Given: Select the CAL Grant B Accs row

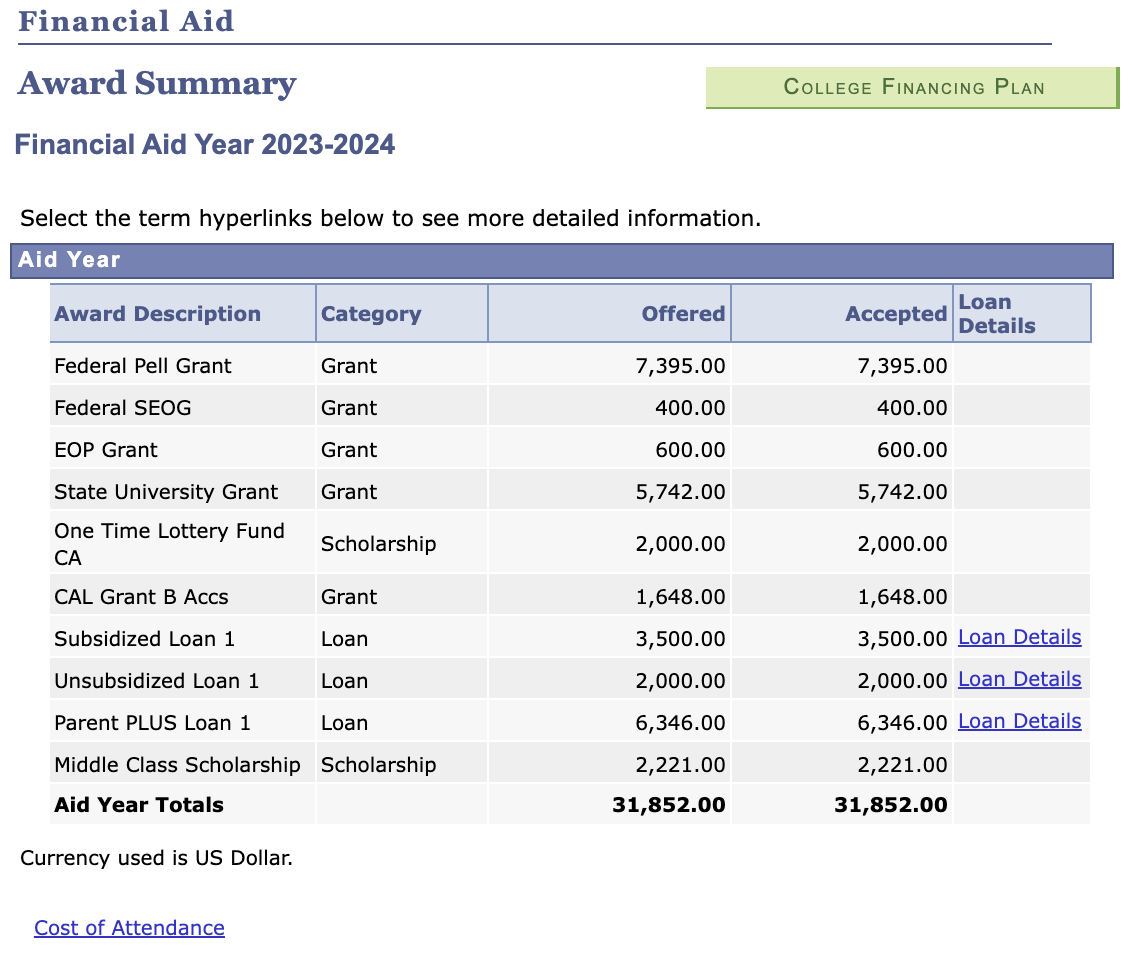Looking at the screenshot, I should 570,597.
